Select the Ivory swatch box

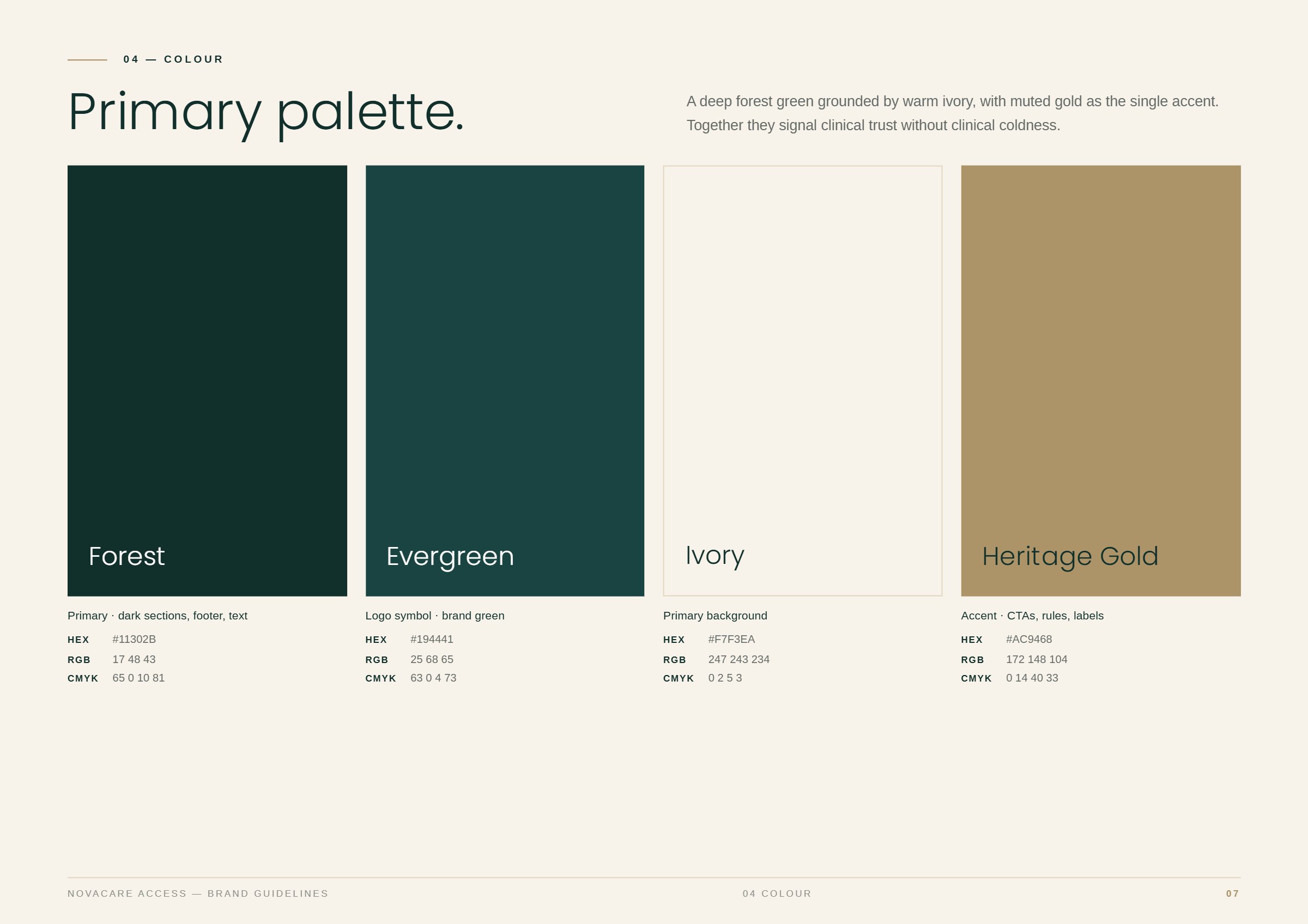click(x=803, y=381)
